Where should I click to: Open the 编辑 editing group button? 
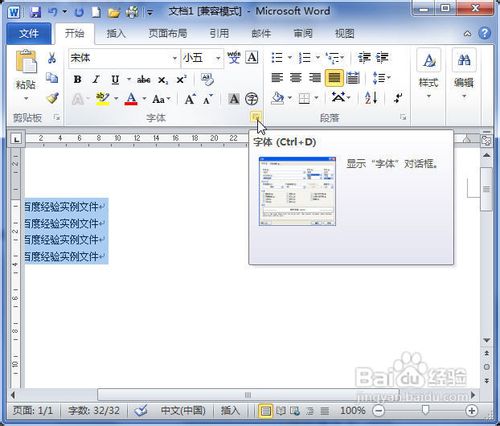click(x=464, y=74)
